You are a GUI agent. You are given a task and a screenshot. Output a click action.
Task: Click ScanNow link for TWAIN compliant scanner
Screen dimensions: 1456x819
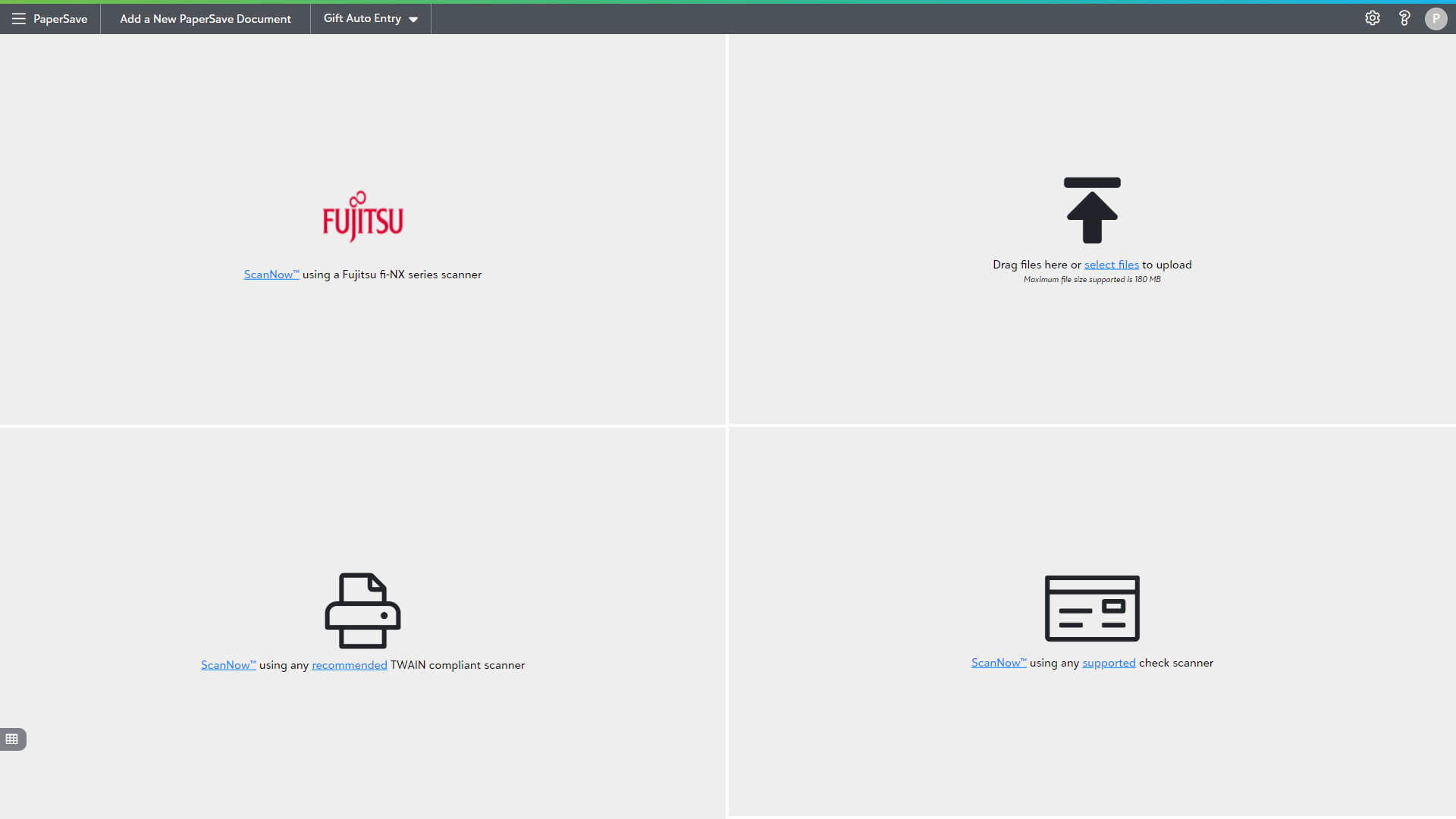click(227, 665)
